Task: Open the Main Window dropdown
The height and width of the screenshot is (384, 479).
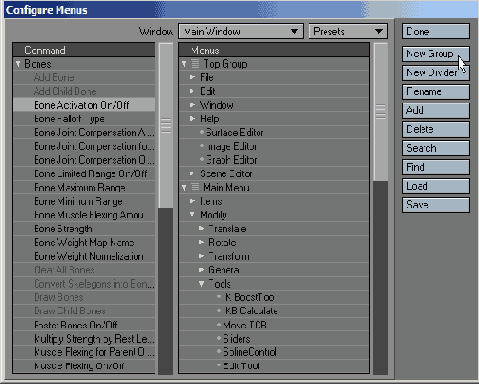Action: click(241, 31)
